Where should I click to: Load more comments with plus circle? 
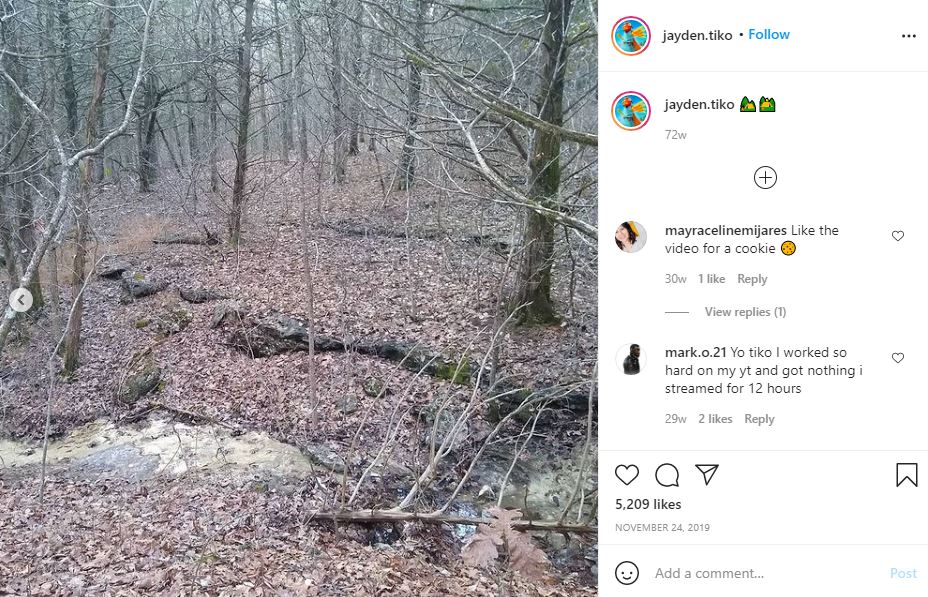[765, 178]
